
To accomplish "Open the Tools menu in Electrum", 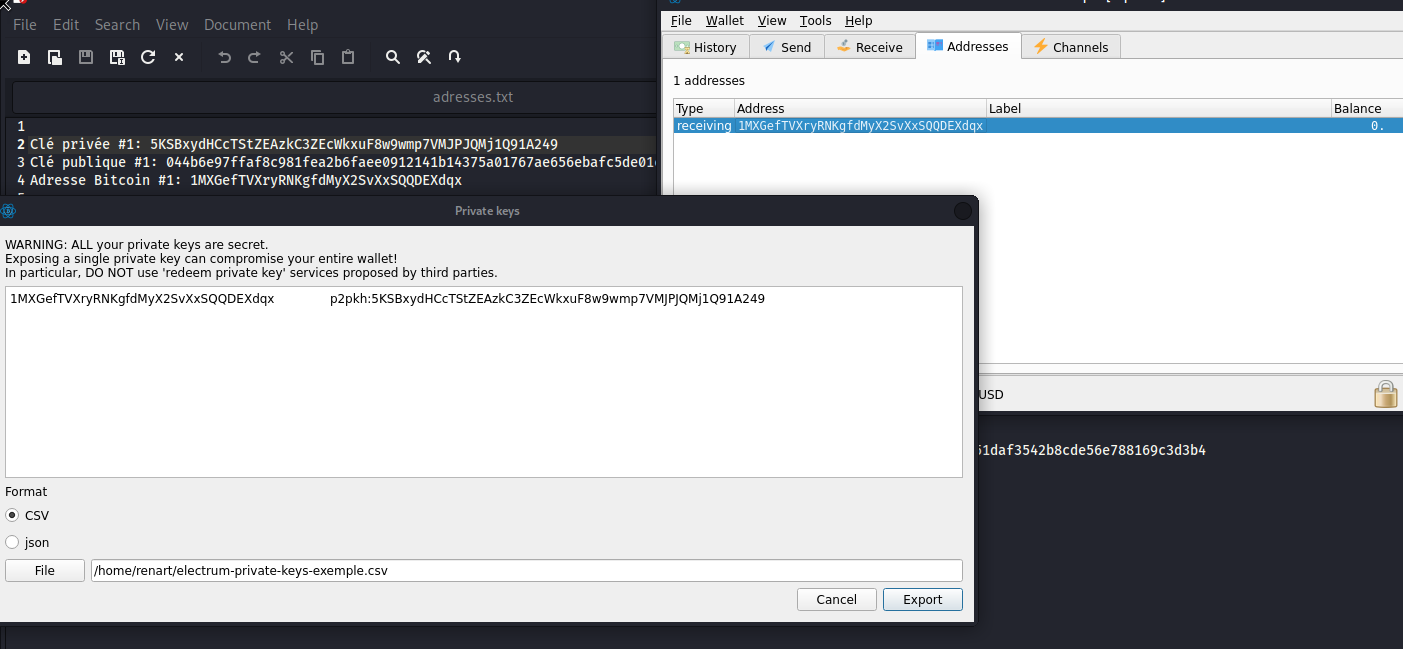I will click(x=815, y=20).
